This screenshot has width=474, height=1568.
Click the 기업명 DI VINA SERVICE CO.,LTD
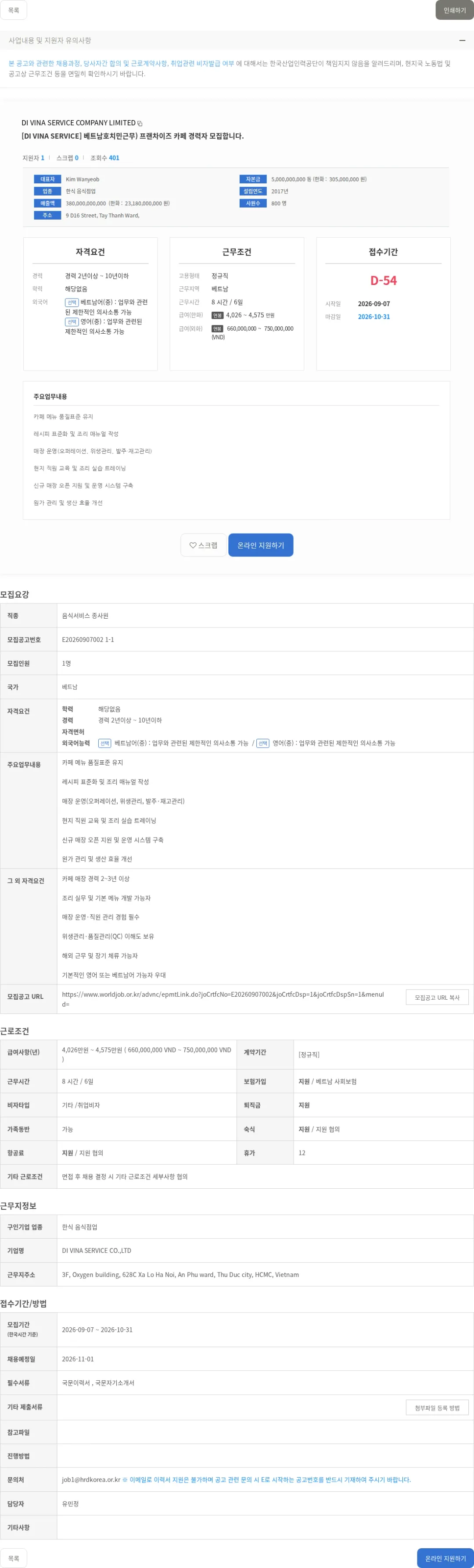(96, 1250)
